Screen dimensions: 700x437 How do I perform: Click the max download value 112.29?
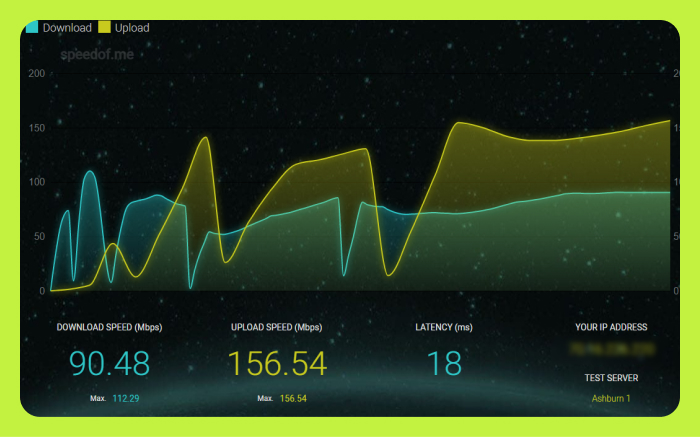(128, 398)
